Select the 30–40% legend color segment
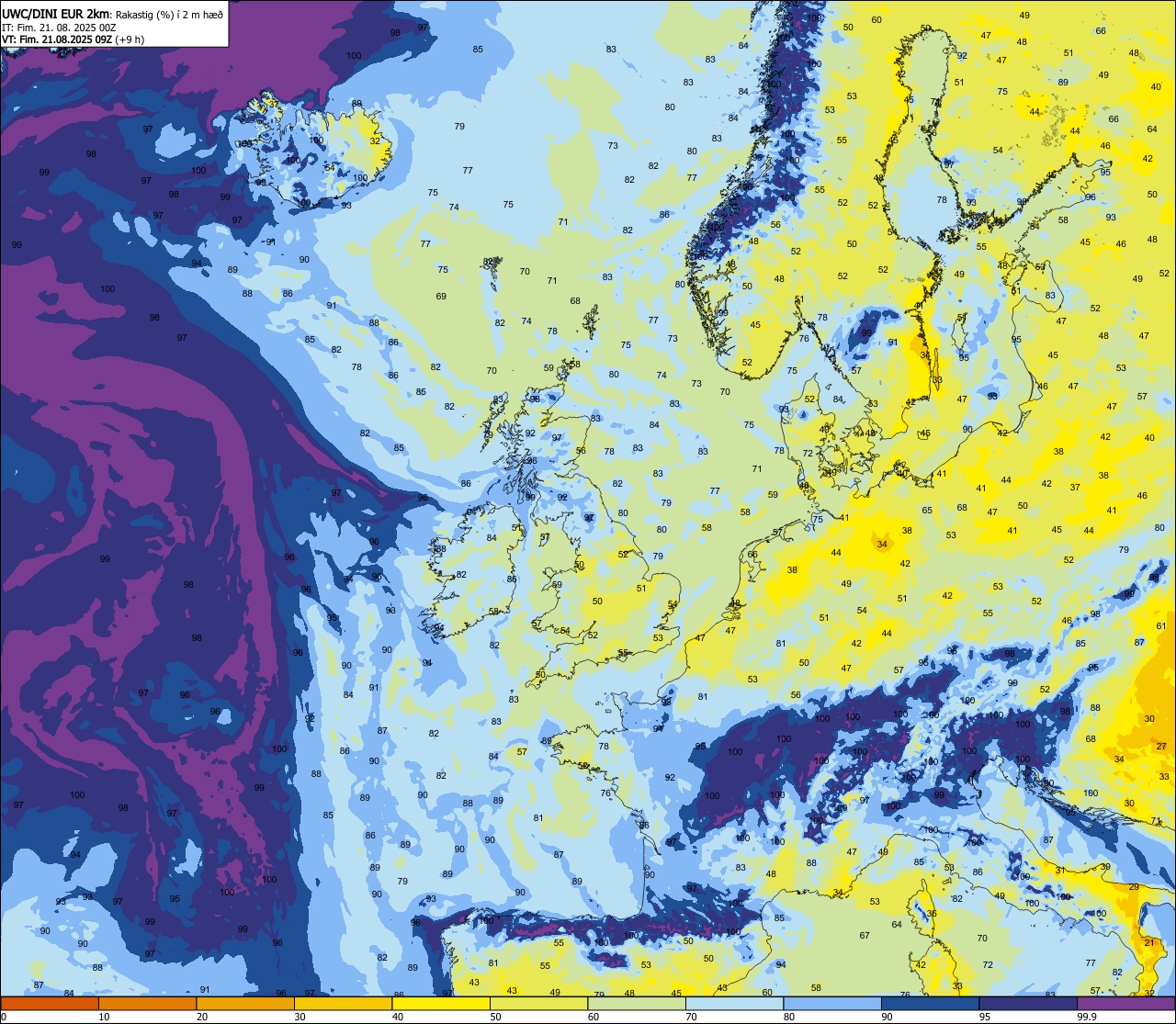The image size is (1176, 1024). click(343, 1004)
